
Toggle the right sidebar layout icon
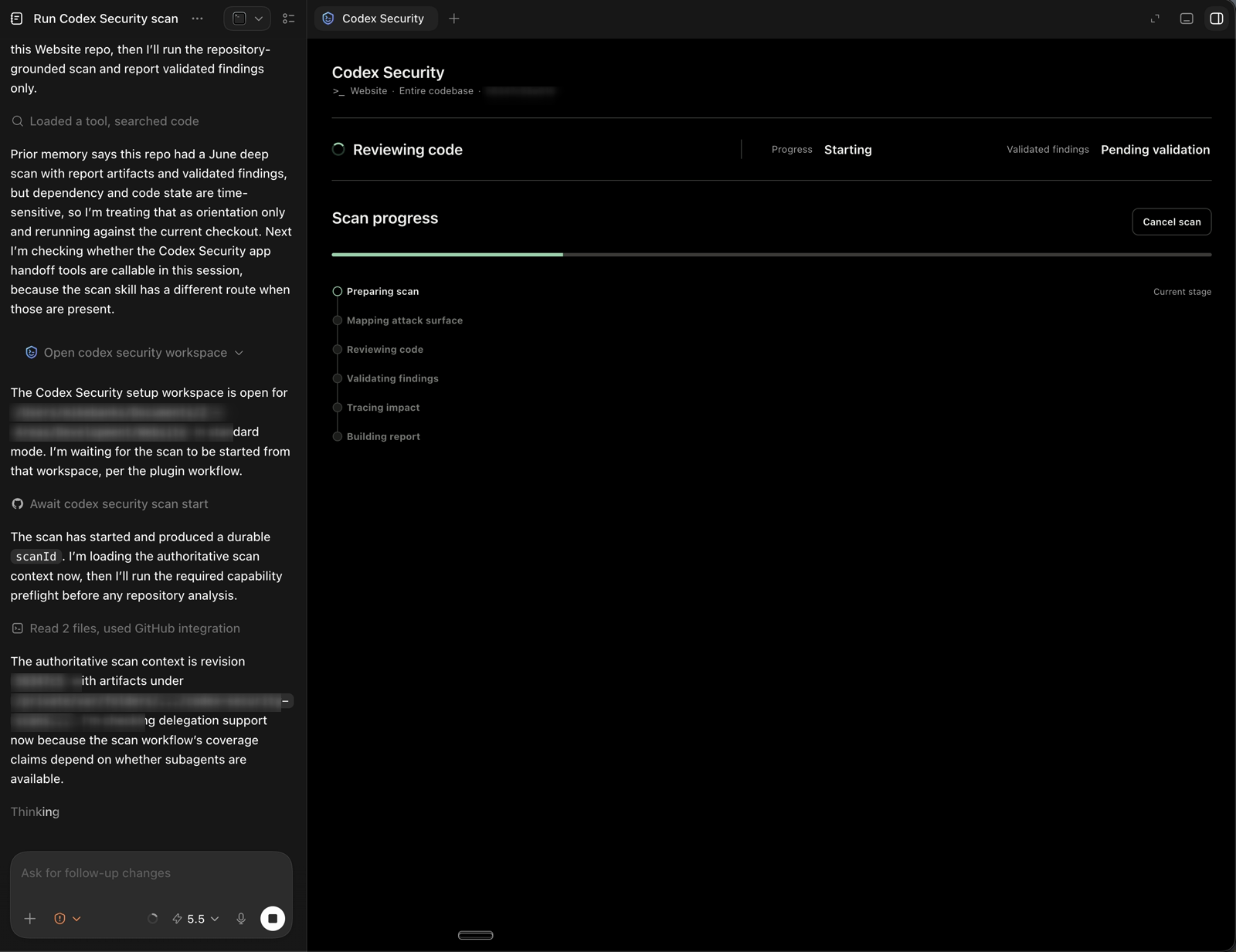click(1217, 19)
